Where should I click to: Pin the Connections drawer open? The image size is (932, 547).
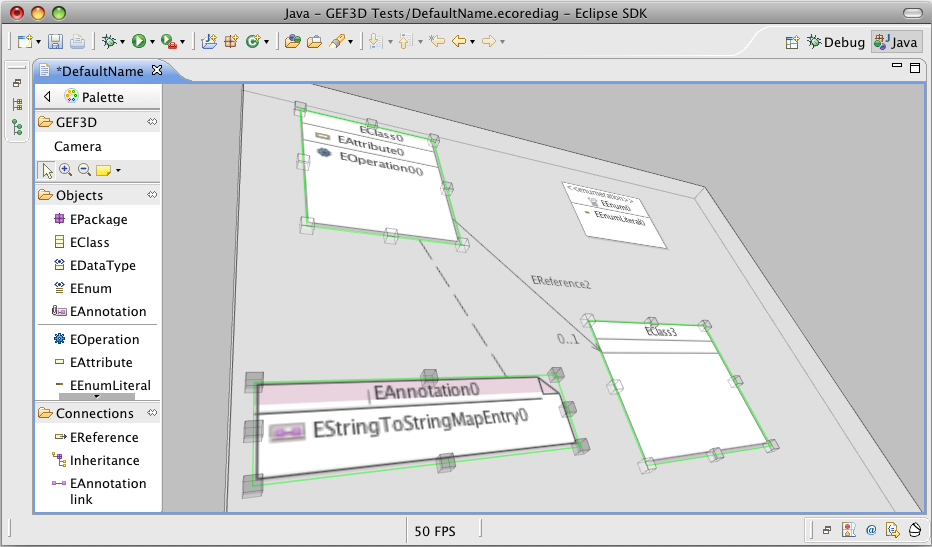coord(152,413)
